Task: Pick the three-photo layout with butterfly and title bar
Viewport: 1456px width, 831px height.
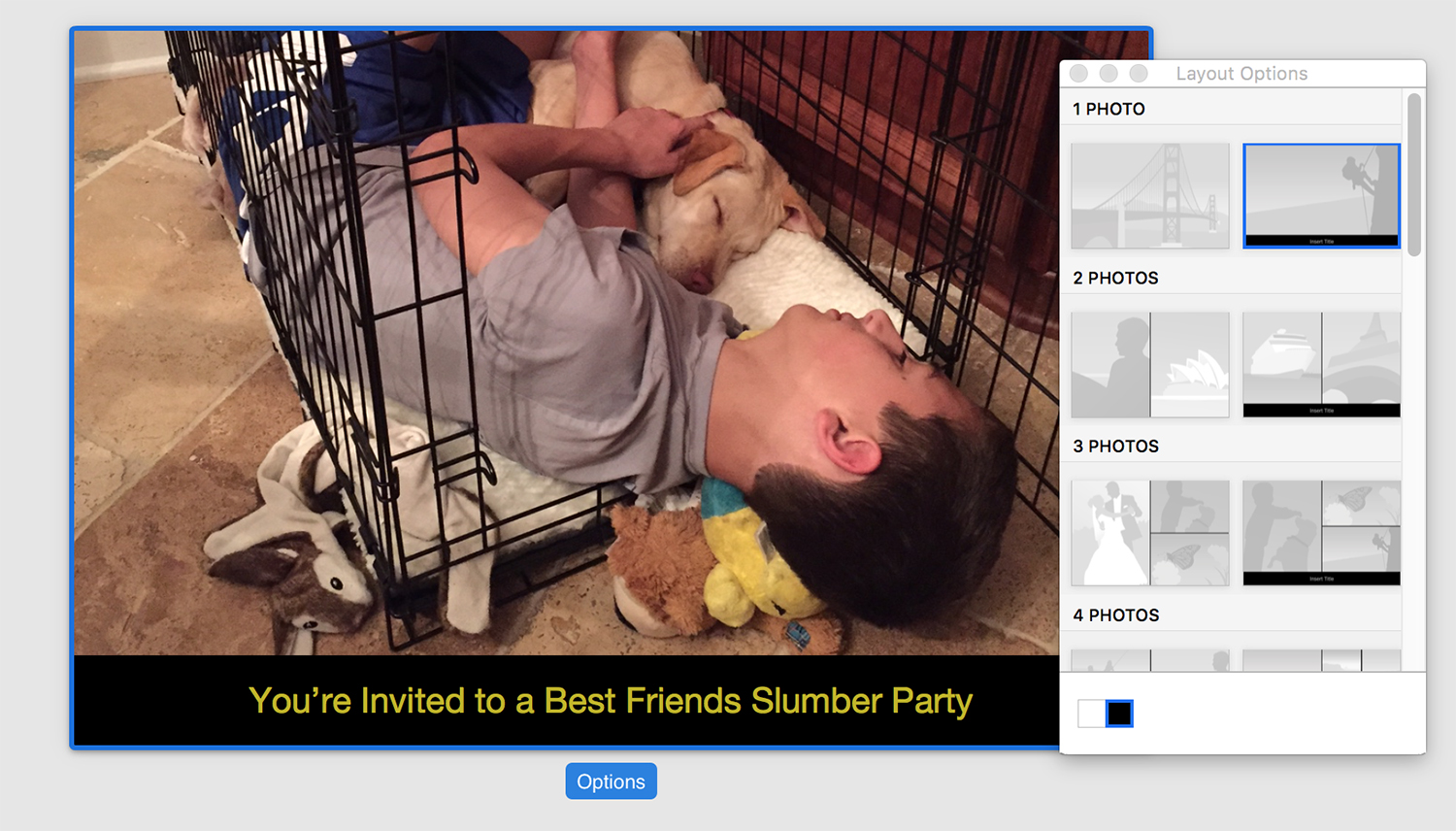Action: click(1321, 533)
